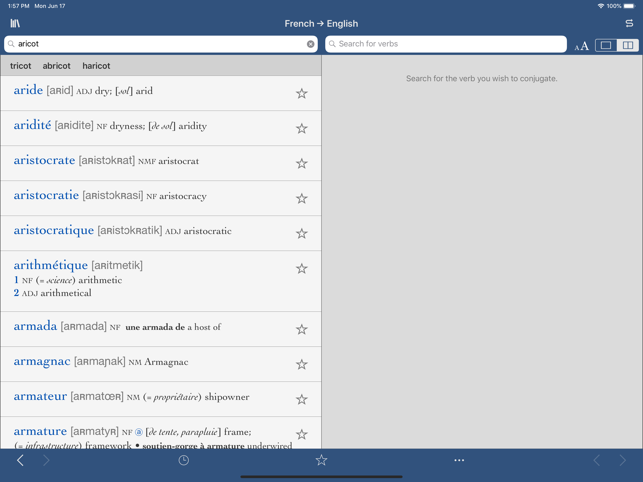Viewport: 643px width, 482px height.
Task: Open more options ellipsis menu
Action: pyautogui.click(x=459, y=460)
